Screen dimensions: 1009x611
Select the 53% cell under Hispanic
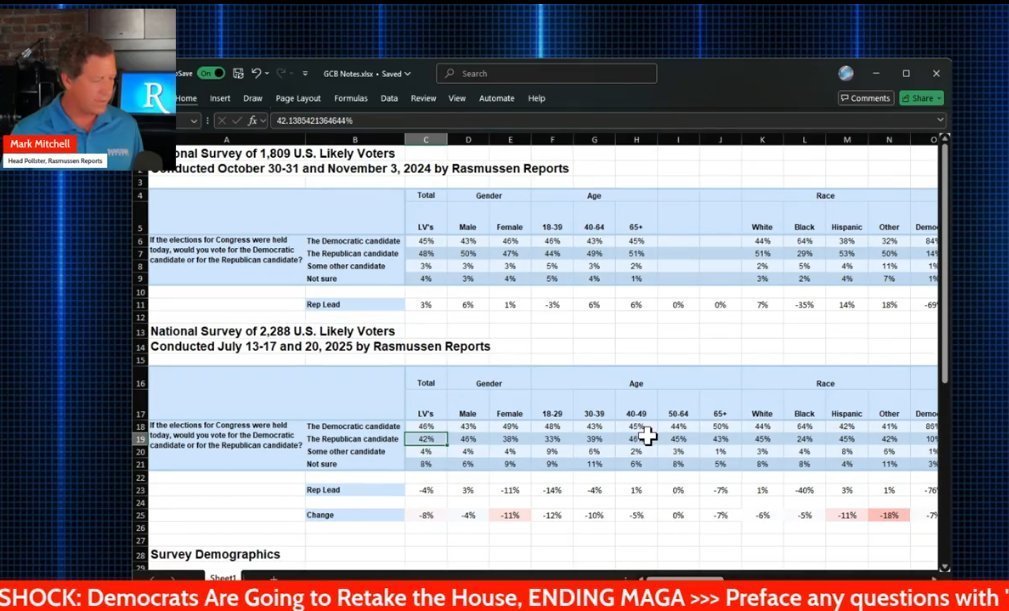846,253
